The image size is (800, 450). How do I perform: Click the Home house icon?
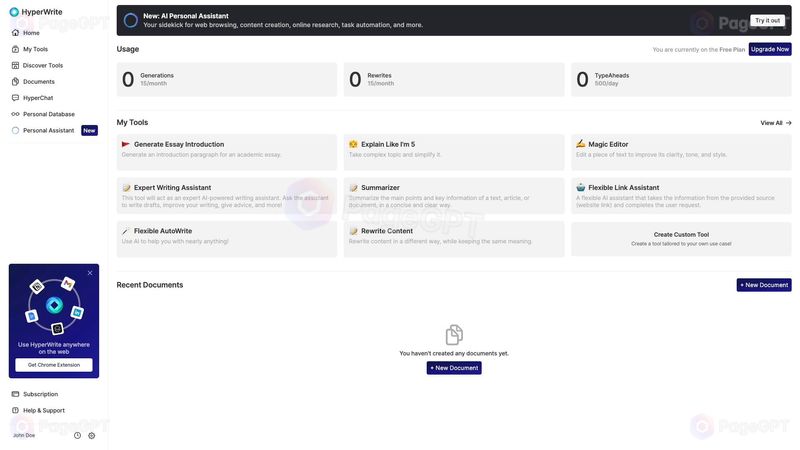click(x=15, y=33)
